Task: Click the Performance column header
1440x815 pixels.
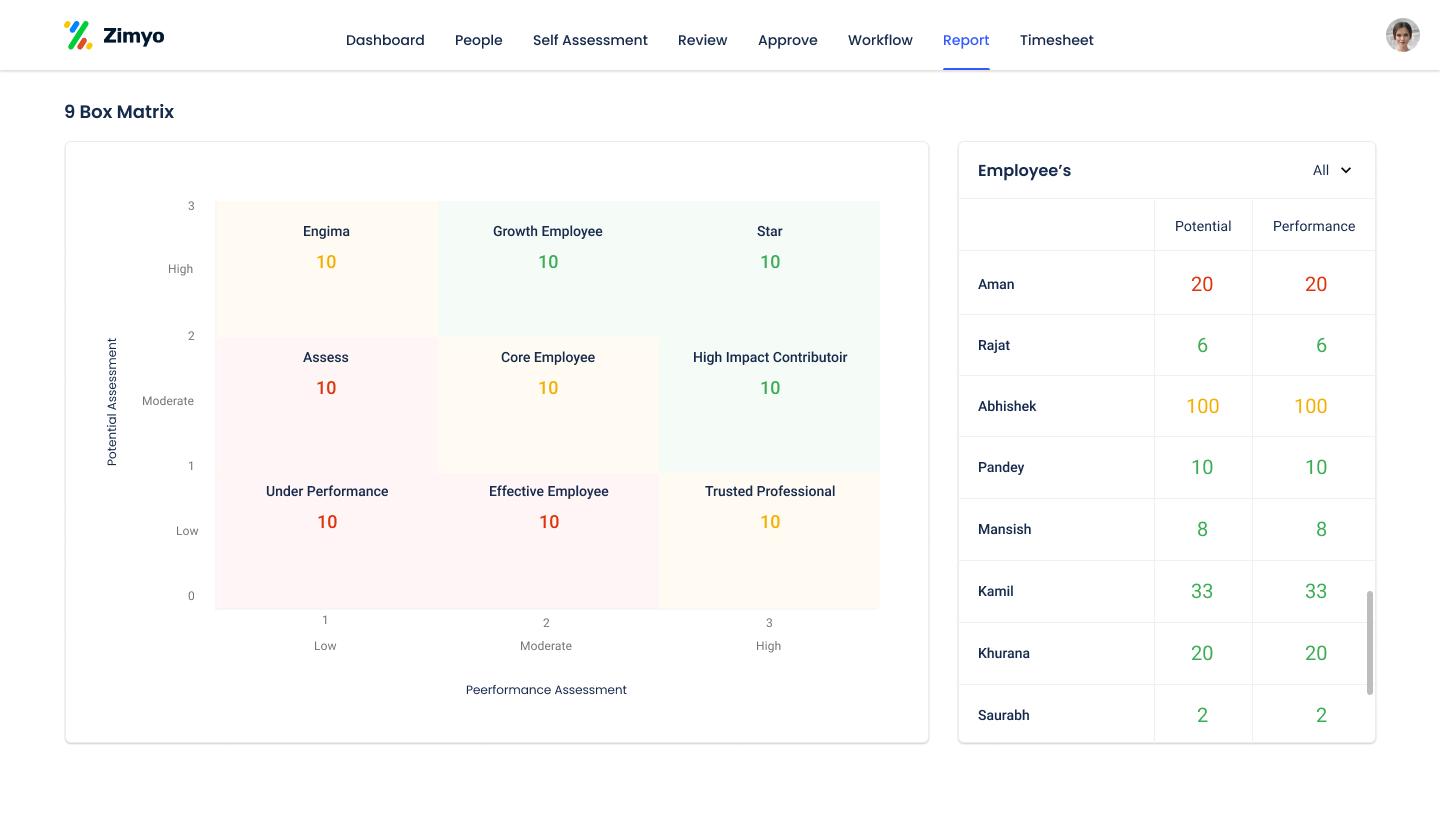Action: [x=1313, y=226]
